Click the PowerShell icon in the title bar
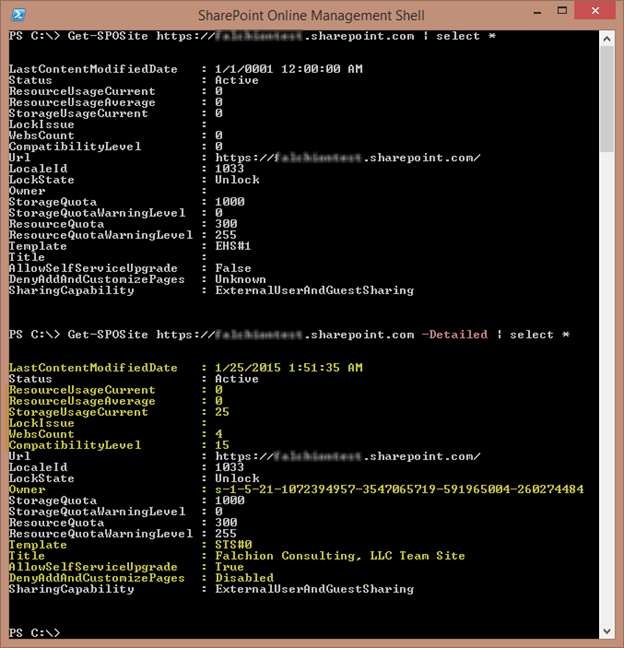 pos(18,15)
